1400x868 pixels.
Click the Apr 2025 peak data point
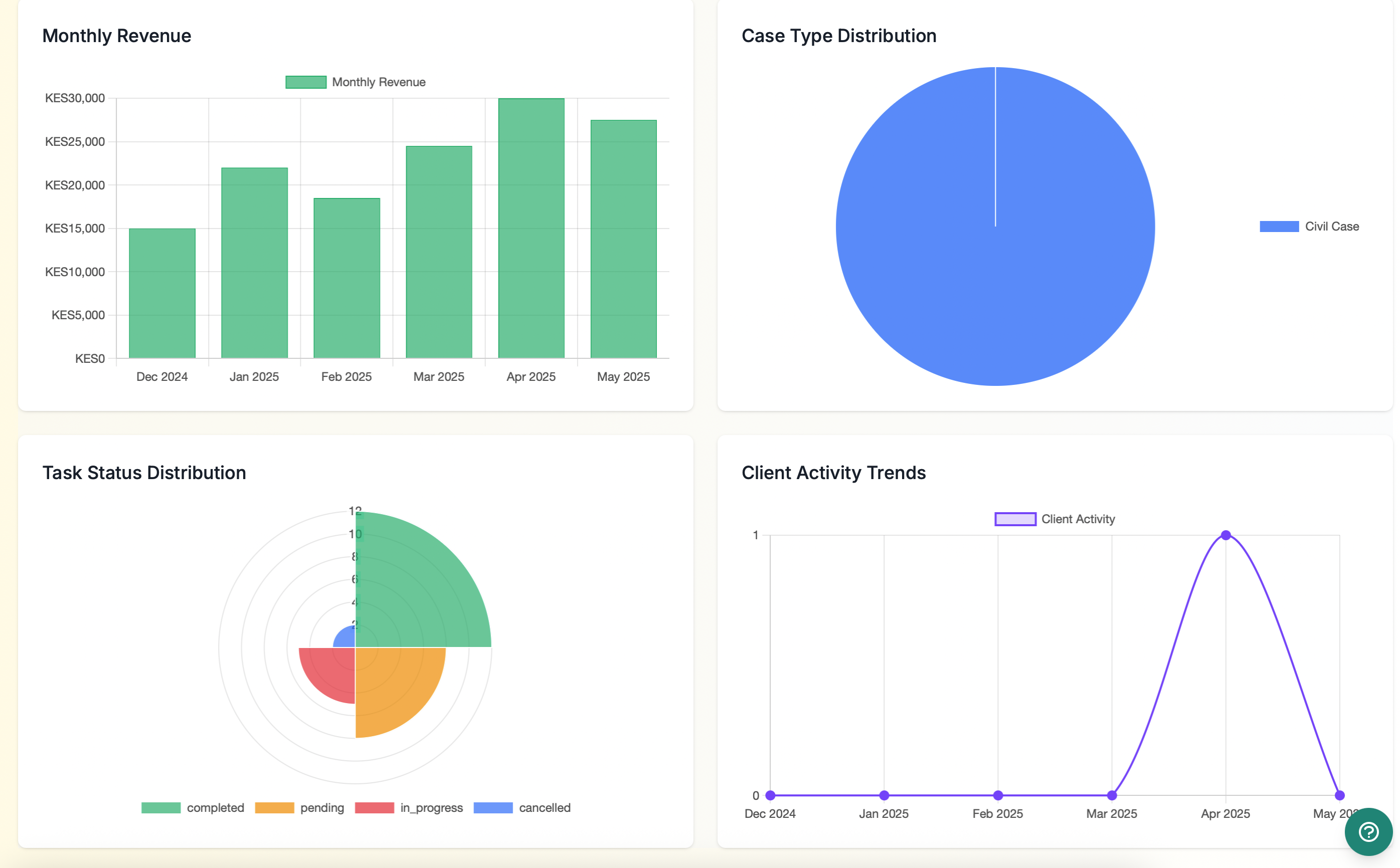(1226, 535)
